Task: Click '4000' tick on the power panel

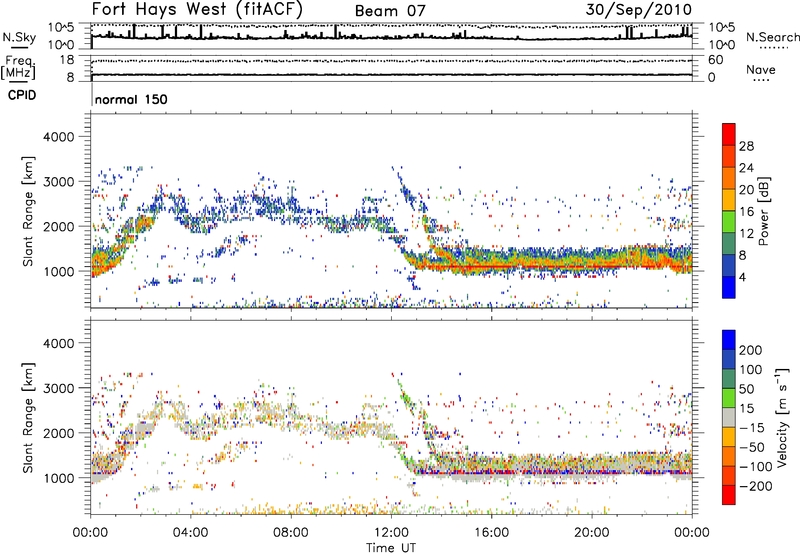Action: pos(59,137)
